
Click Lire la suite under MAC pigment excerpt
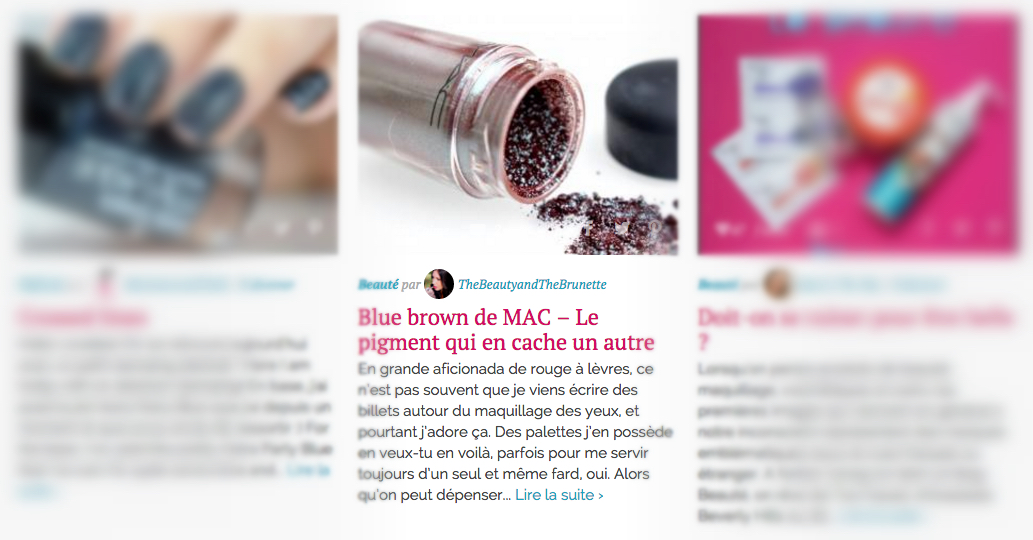click(559, 495)
